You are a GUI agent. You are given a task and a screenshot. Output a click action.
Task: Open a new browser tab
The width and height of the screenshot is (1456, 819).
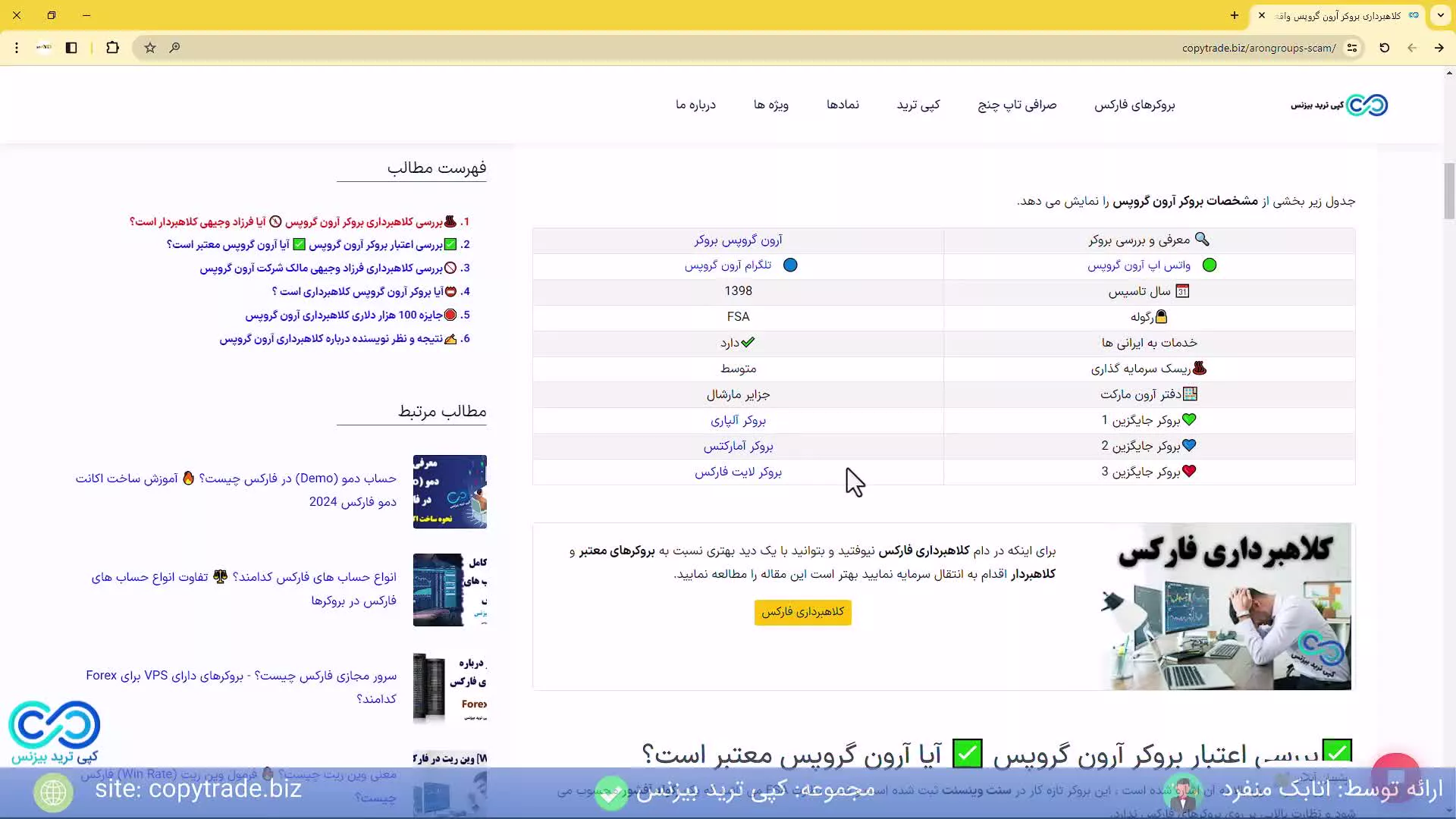click(1235, 15)
